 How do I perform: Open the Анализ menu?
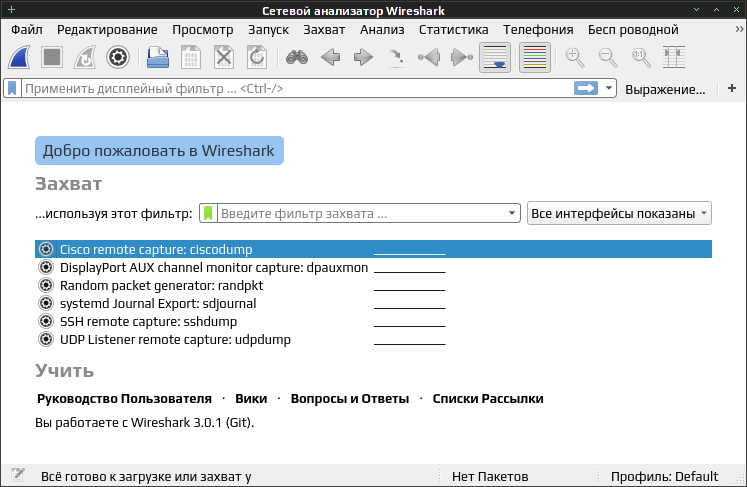(382, 30)
